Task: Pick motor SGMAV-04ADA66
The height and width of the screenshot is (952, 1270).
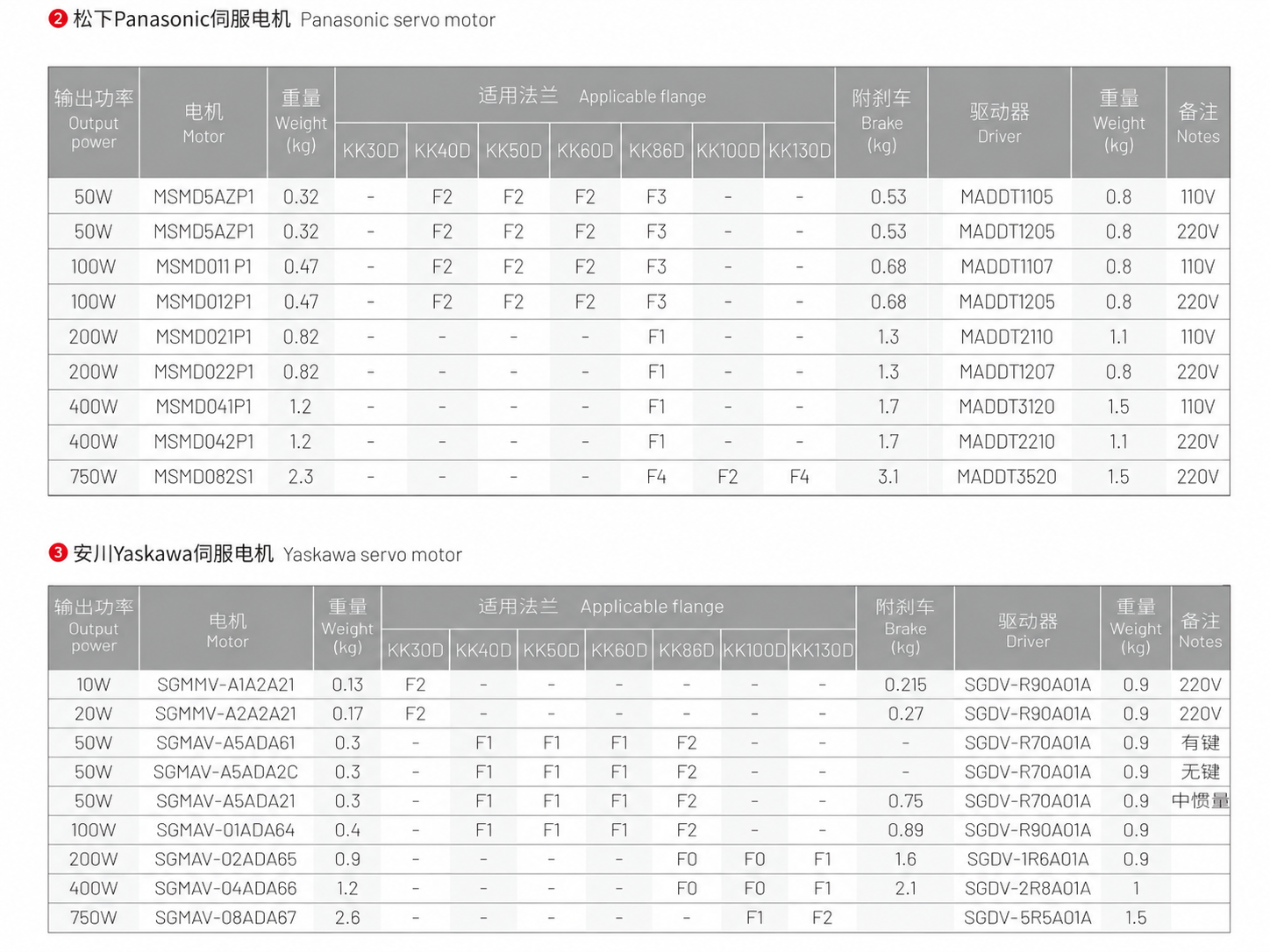Action: pos(226,889)
